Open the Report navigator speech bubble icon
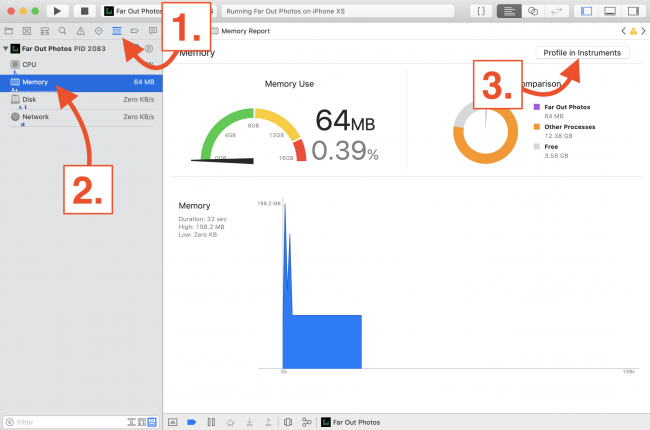The image size is (650, 430). coord(153,31)
